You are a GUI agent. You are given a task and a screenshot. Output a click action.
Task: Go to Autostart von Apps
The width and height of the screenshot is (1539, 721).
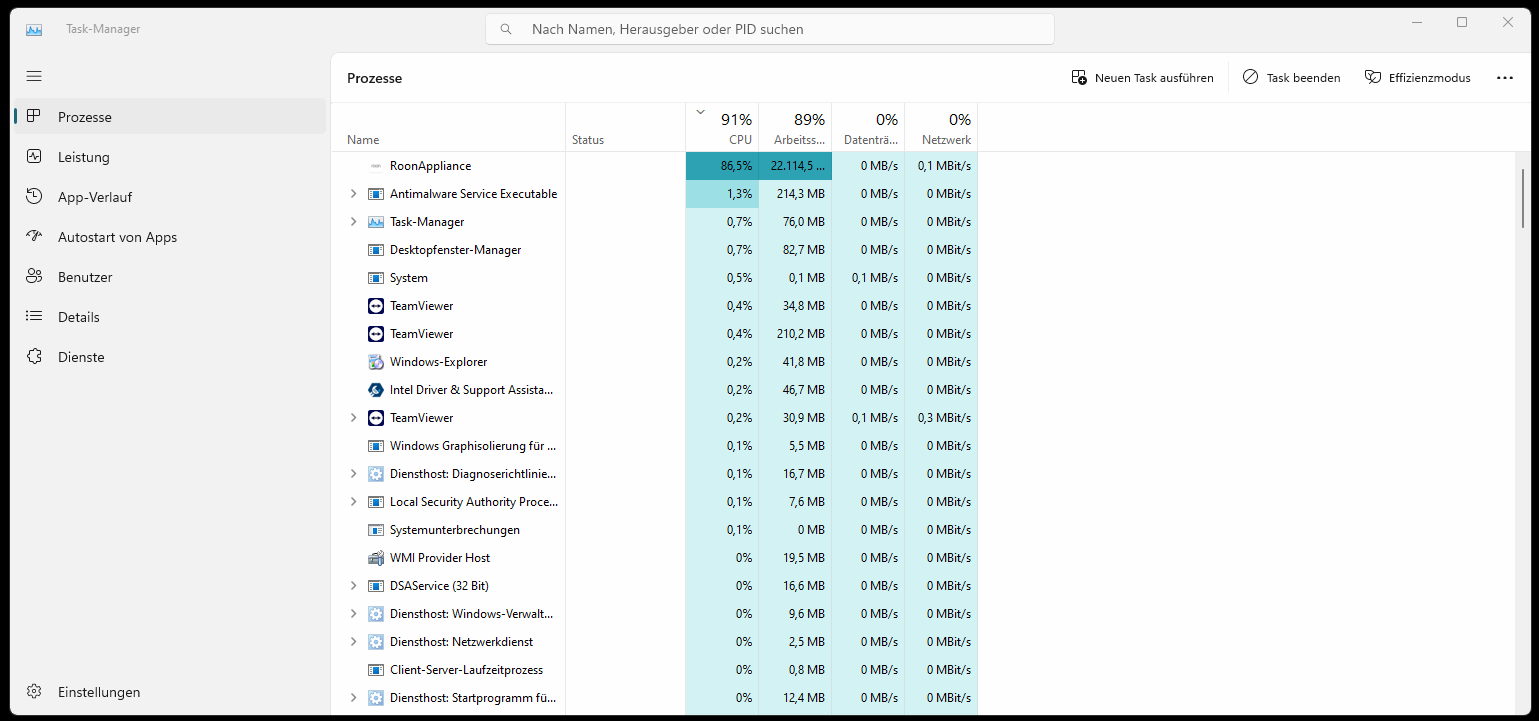117,237
